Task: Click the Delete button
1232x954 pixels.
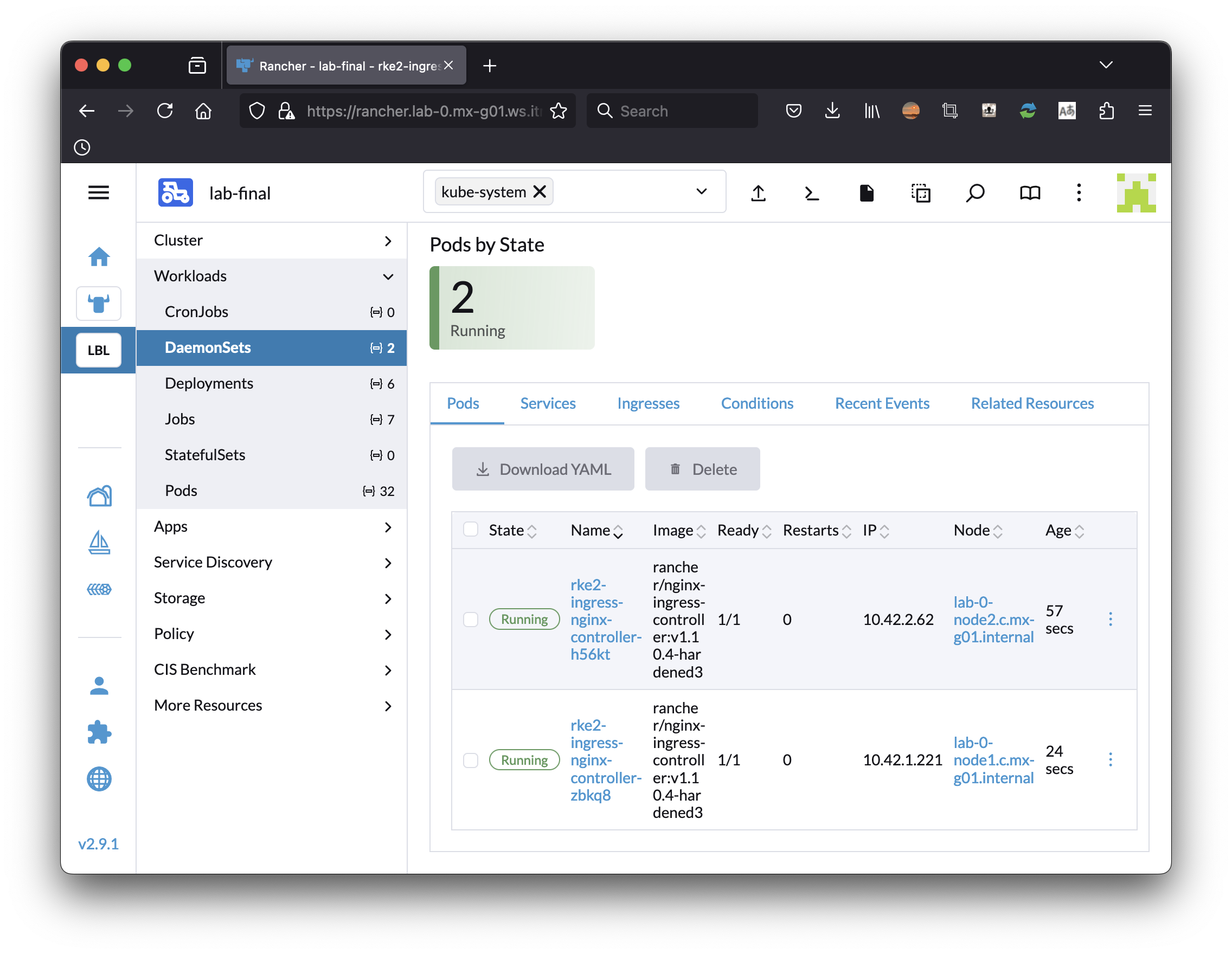Action: (702, 469)
